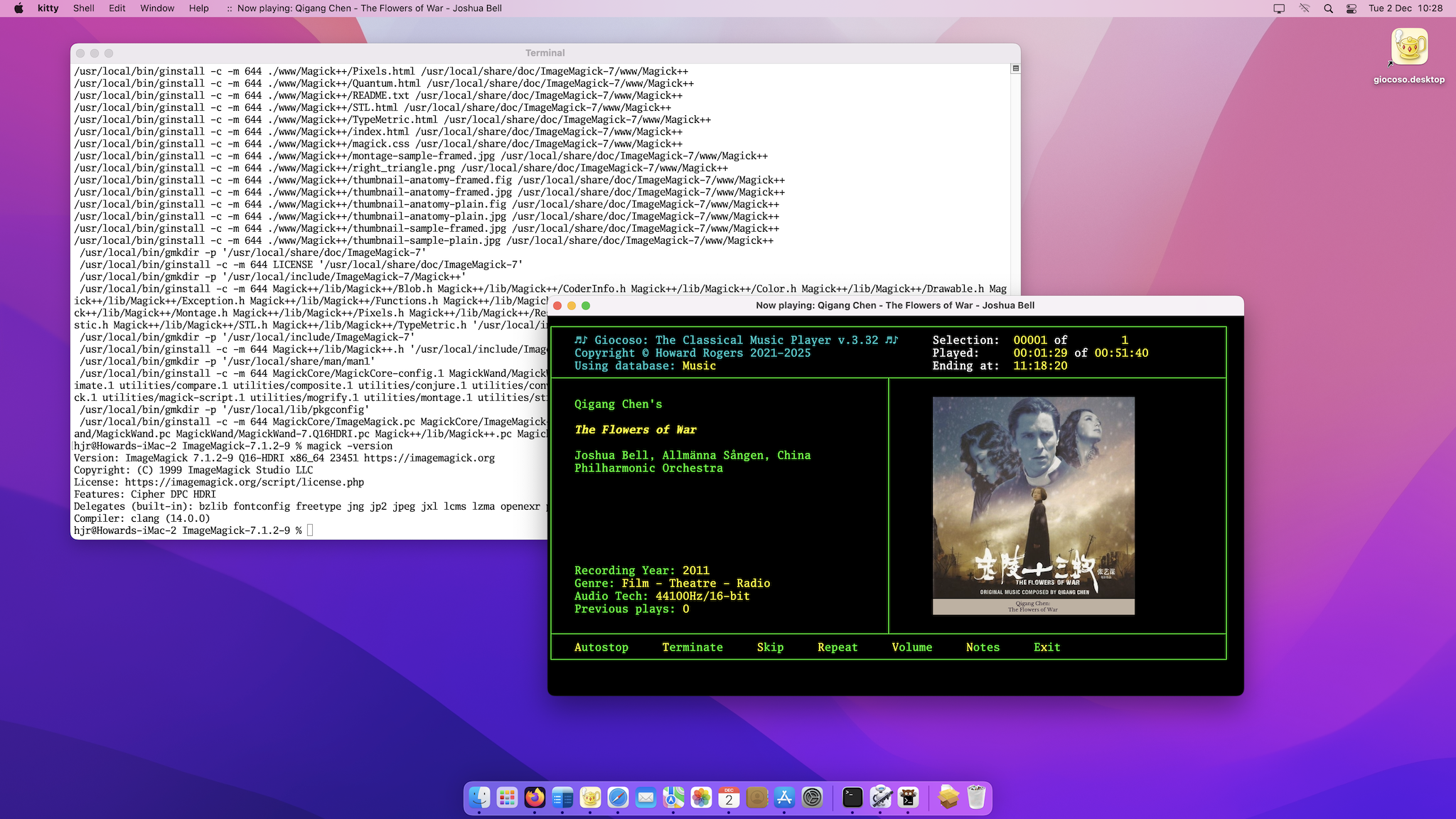Toggle Autostop in the Giocoso player
Screen dimensions: 1456x819
[x=601, y=647]
